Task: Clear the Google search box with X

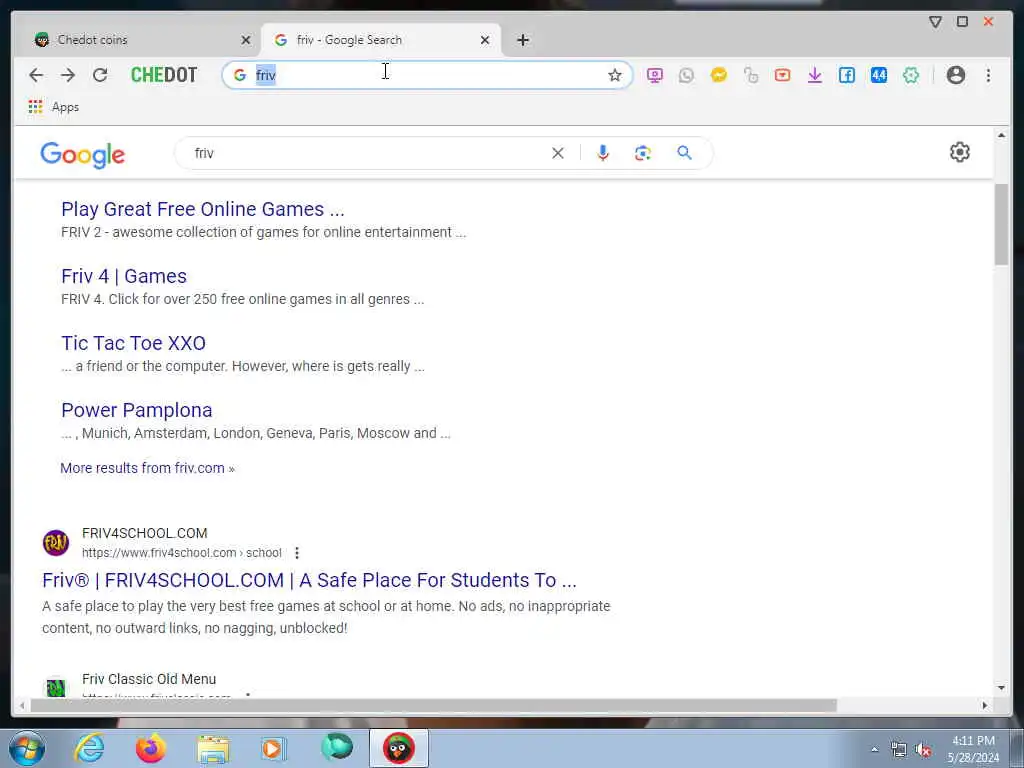Action: tap(558, 153)
